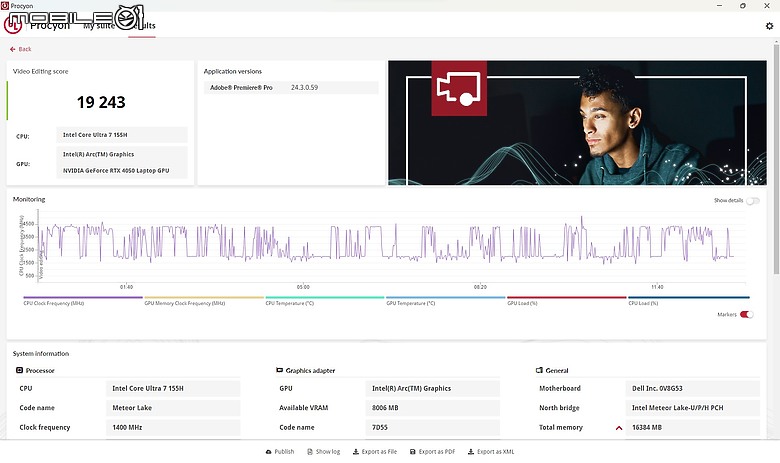Toggle the GPU Load legend series
780x463 pixels.
pyautogui.click(x=567, y=300)
